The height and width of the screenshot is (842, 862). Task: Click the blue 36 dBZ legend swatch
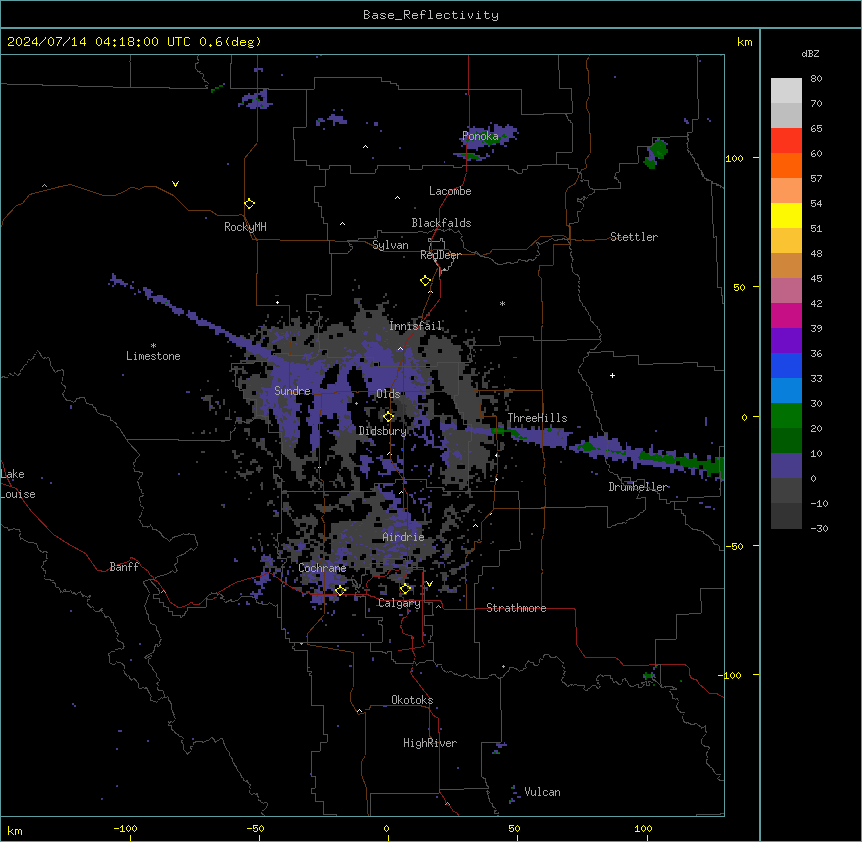786,365
